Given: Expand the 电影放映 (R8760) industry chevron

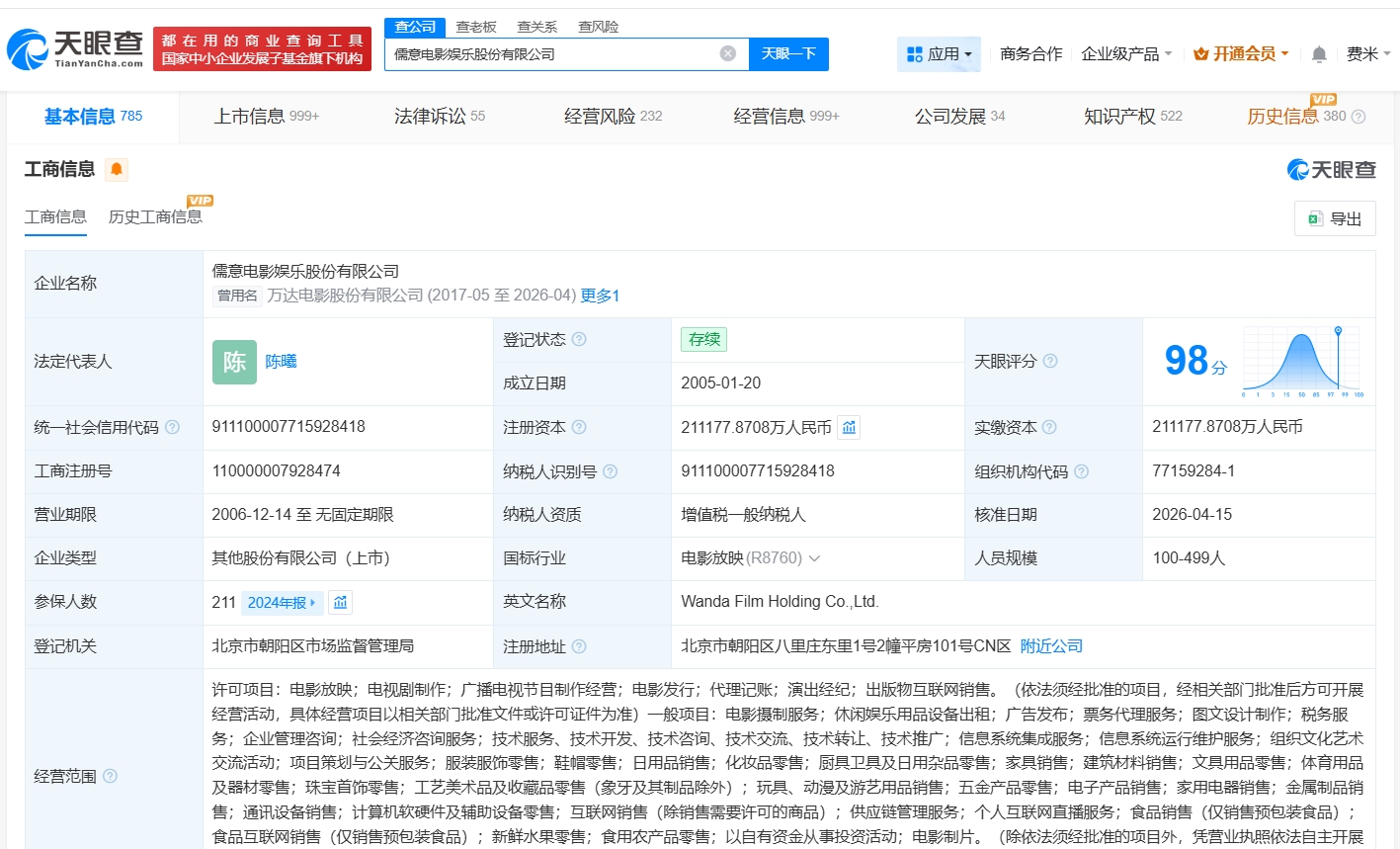Looking at the screenshot, I should click(814, 558).
